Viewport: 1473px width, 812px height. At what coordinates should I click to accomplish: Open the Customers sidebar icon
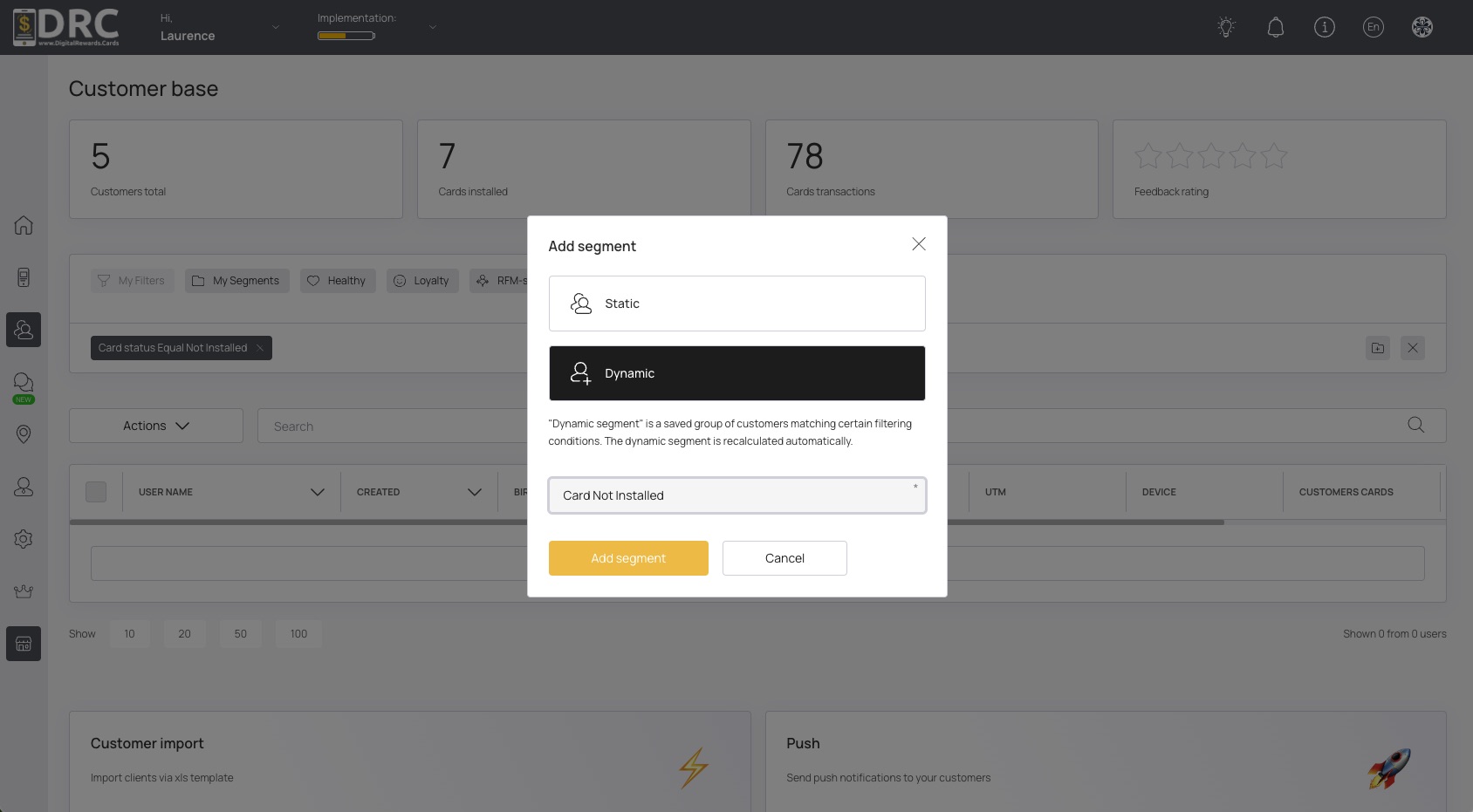click(x=24, y=330)
